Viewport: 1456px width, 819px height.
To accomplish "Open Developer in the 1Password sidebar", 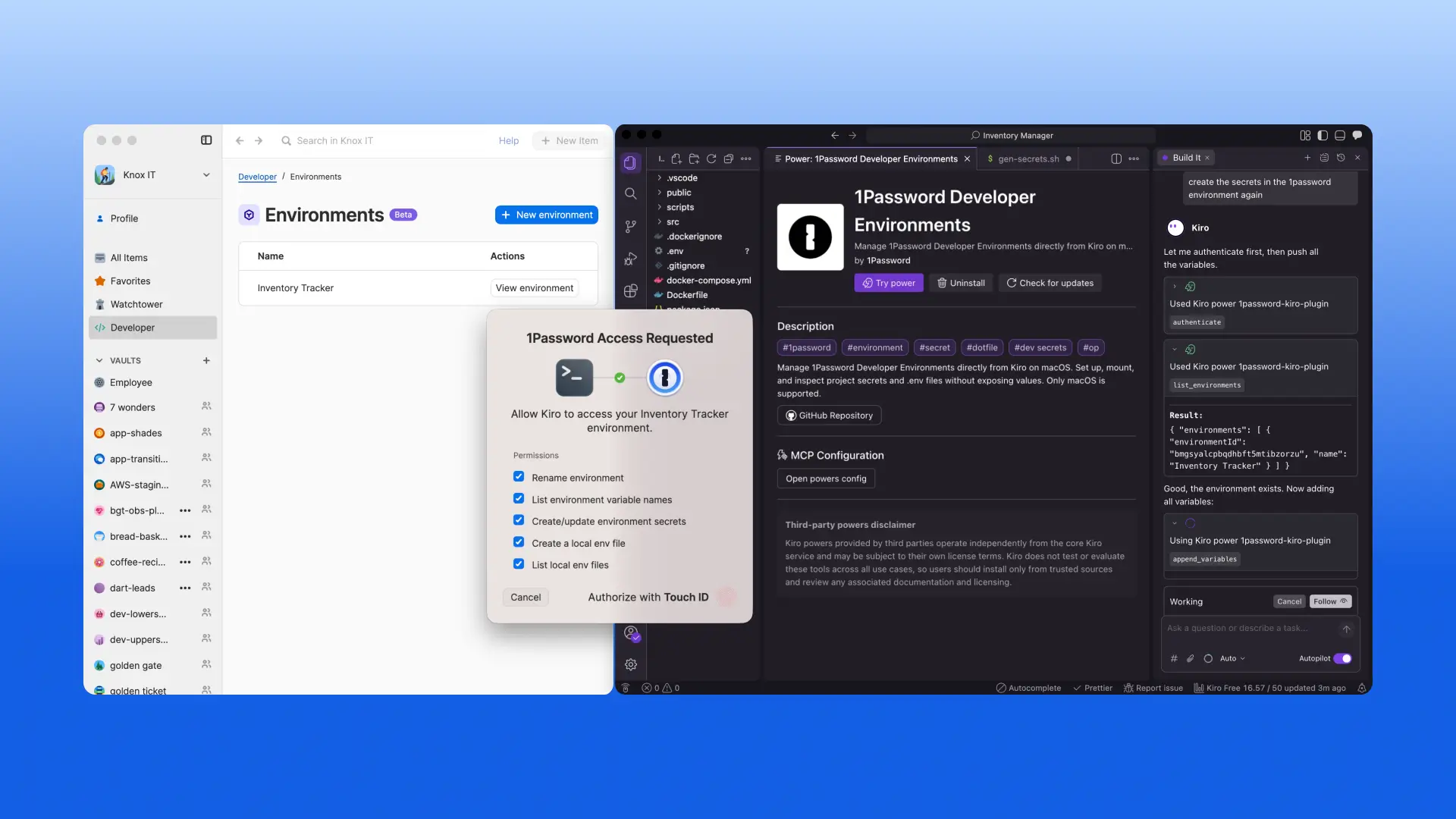I will pos(153,328).
